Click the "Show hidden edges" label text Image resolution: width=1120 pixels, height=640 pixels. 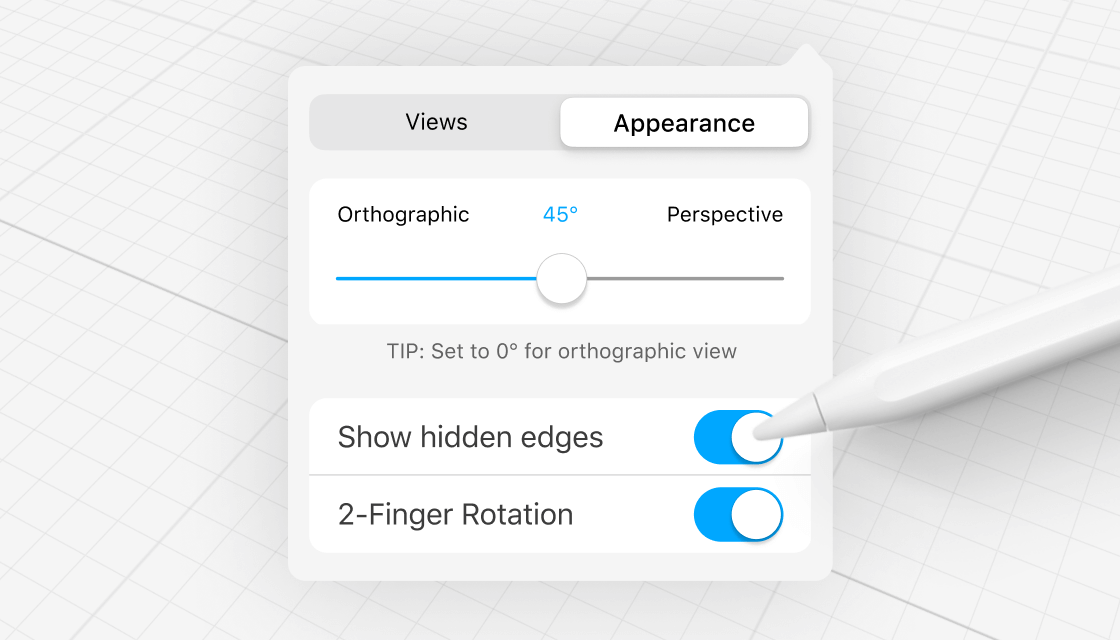click(x=470, y=437)
